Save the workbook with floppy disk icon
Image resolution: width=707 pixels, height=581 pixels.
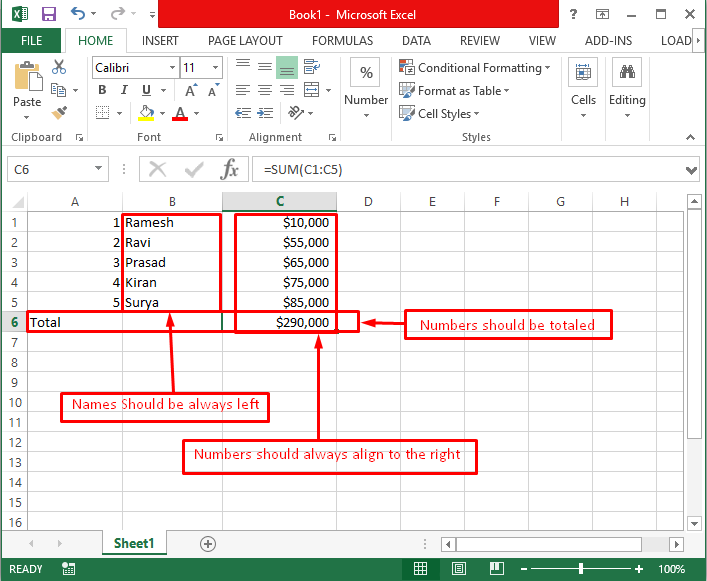49,14
